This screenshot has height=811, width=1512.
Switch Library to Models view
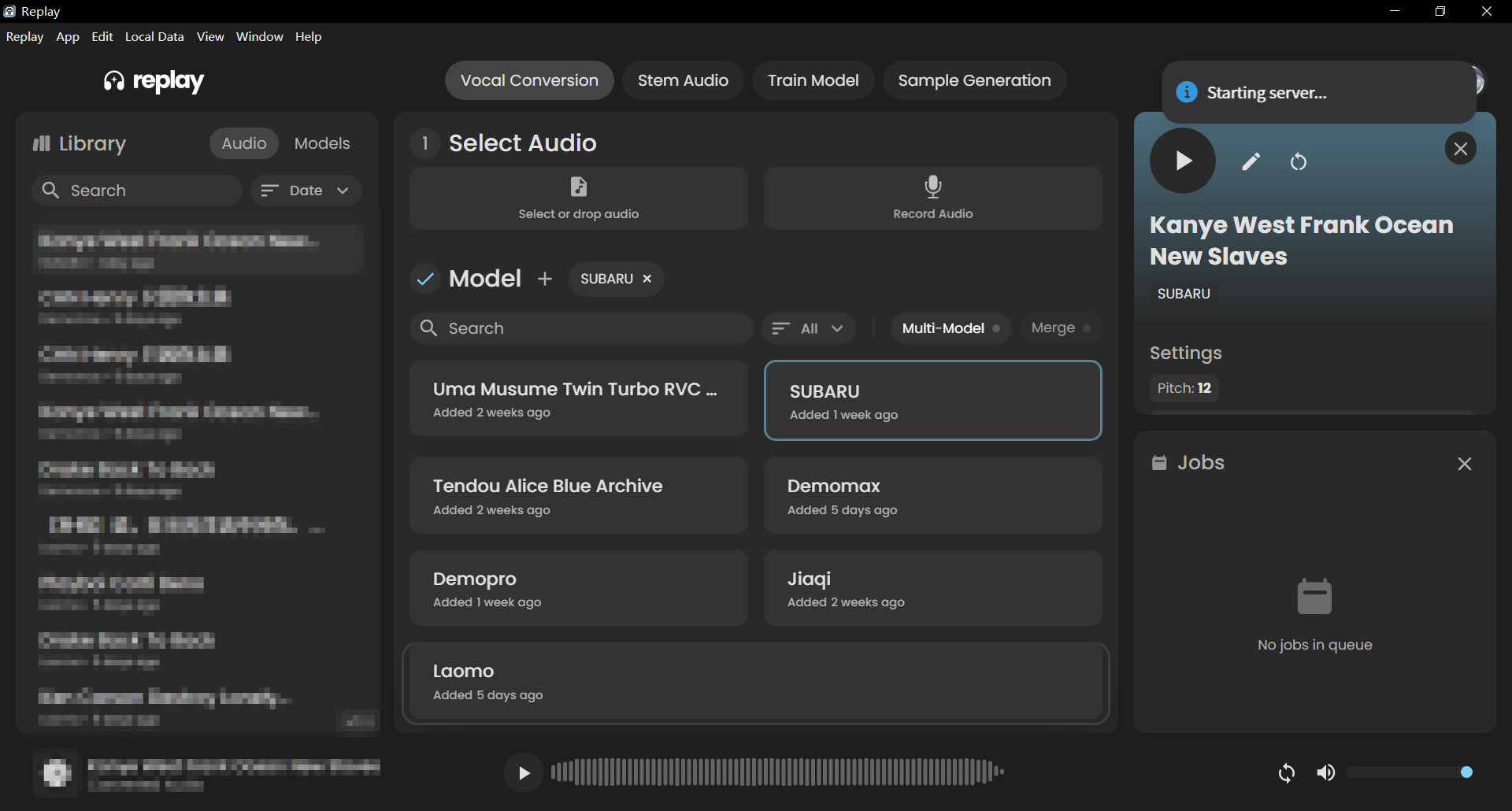tap(322, 143)
